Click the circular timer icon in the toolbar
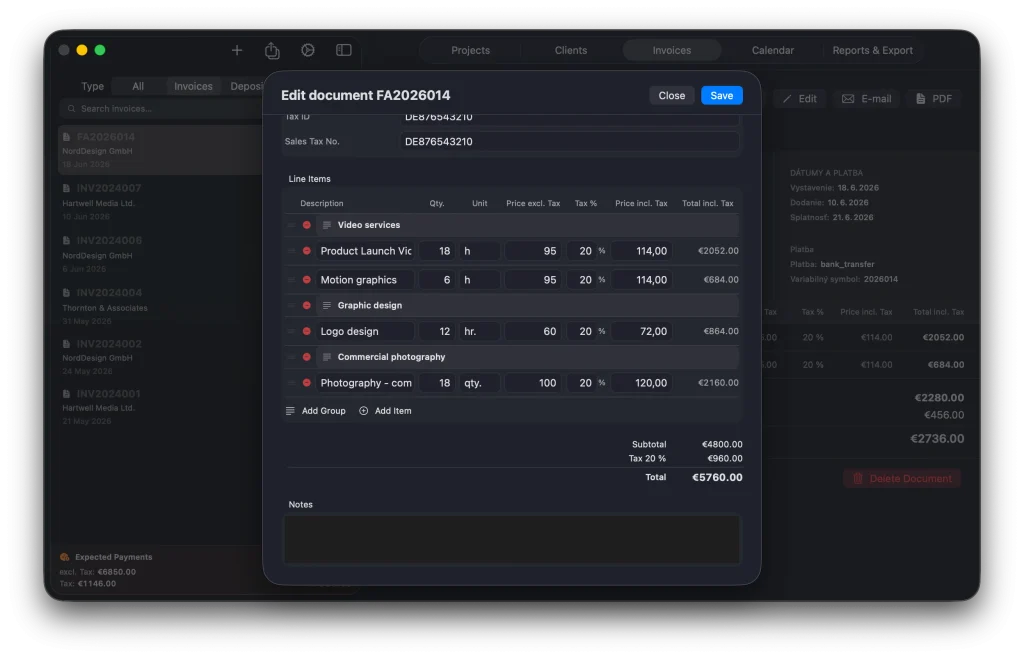This screenshot has width=1024, height=659. [x=308, y=50]
